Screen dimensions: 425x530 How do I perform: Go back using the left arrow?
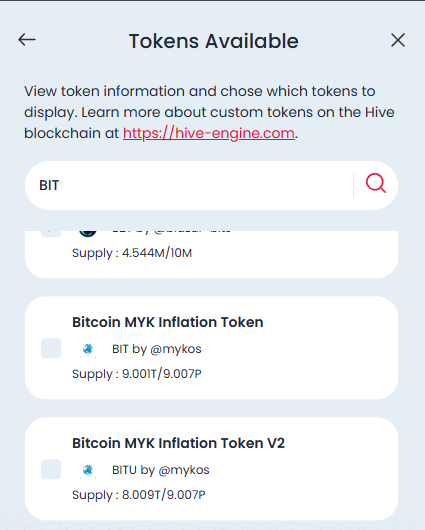pyautogui.click(x=27, y=40)
